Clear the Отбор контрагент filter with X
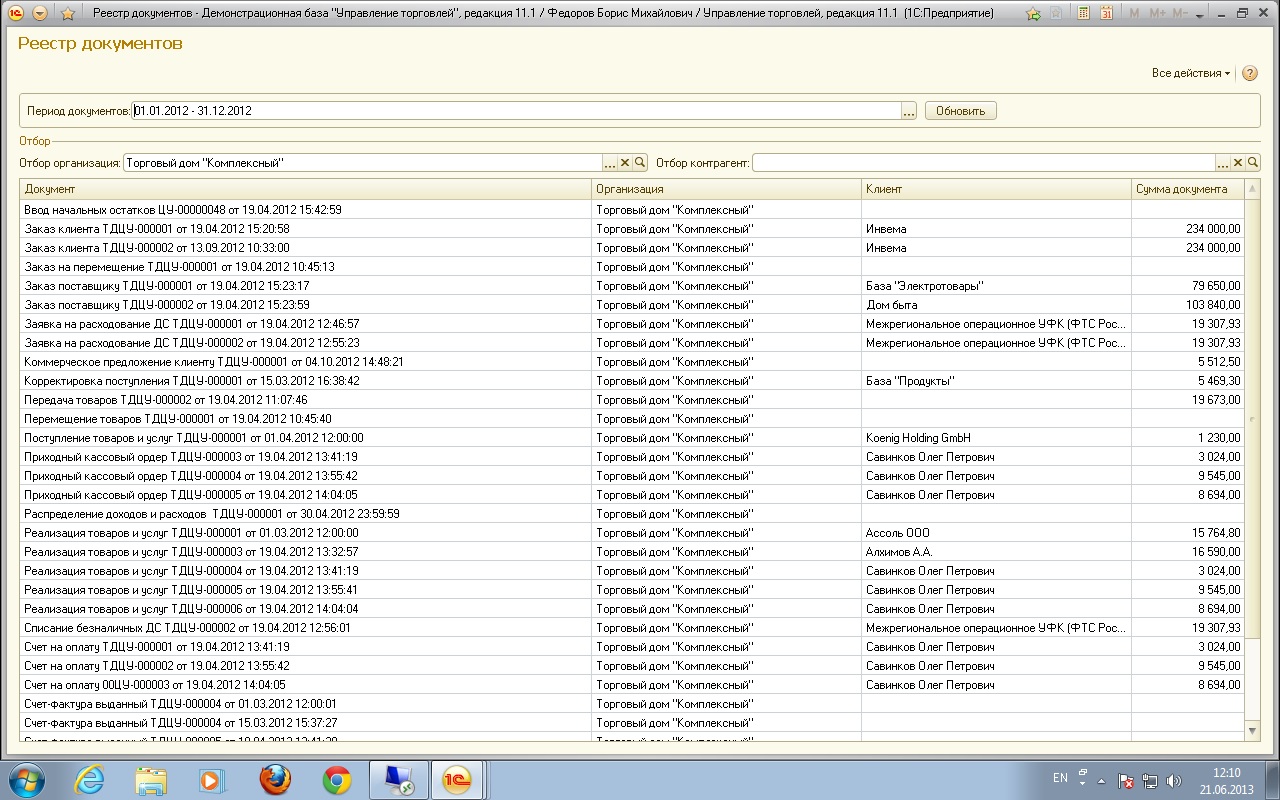This screenshot has height=800, width=1280. coord(1237,162)
